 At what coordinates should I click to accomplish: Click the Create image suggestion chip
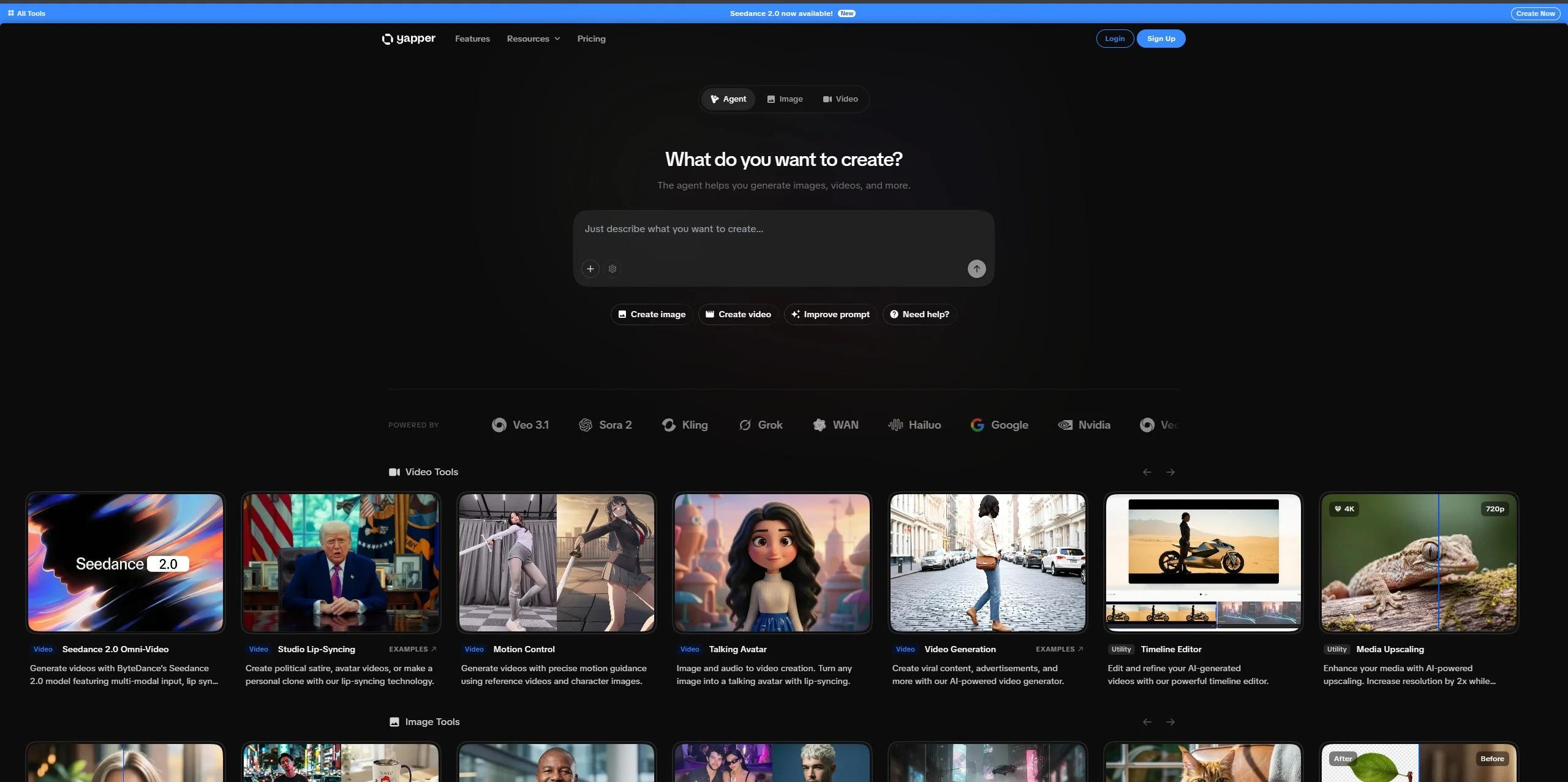point(652,315)
